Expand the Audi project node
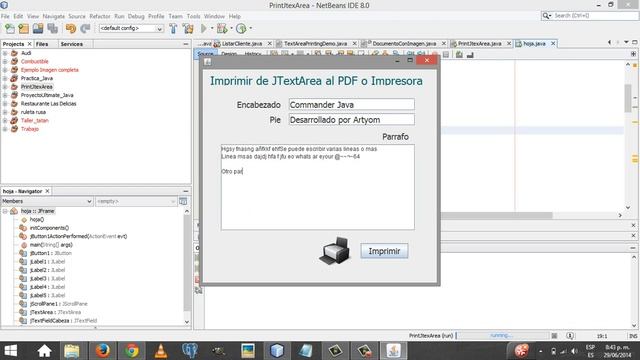640x360 pixels. pyautogui.click(x=5, y=53)
